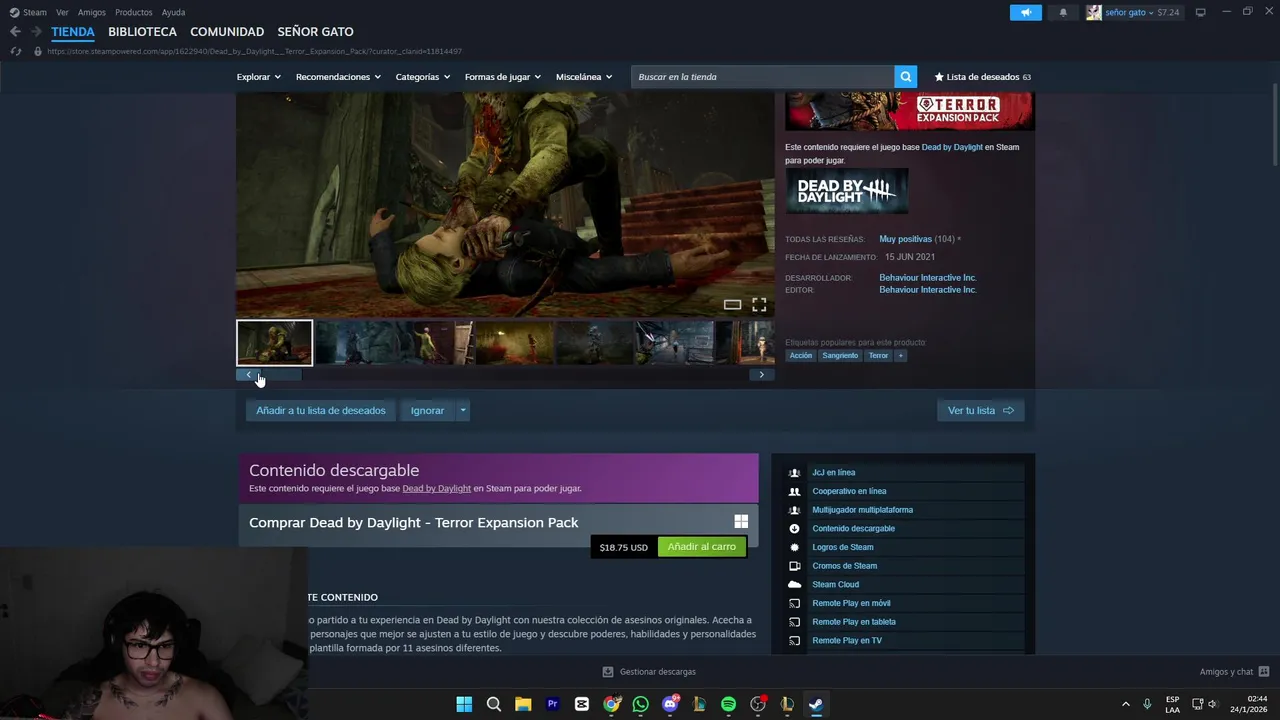Click the announcements megaphone button
The height and width of the screenshot is (720, 1280).
pos(1025,12)
